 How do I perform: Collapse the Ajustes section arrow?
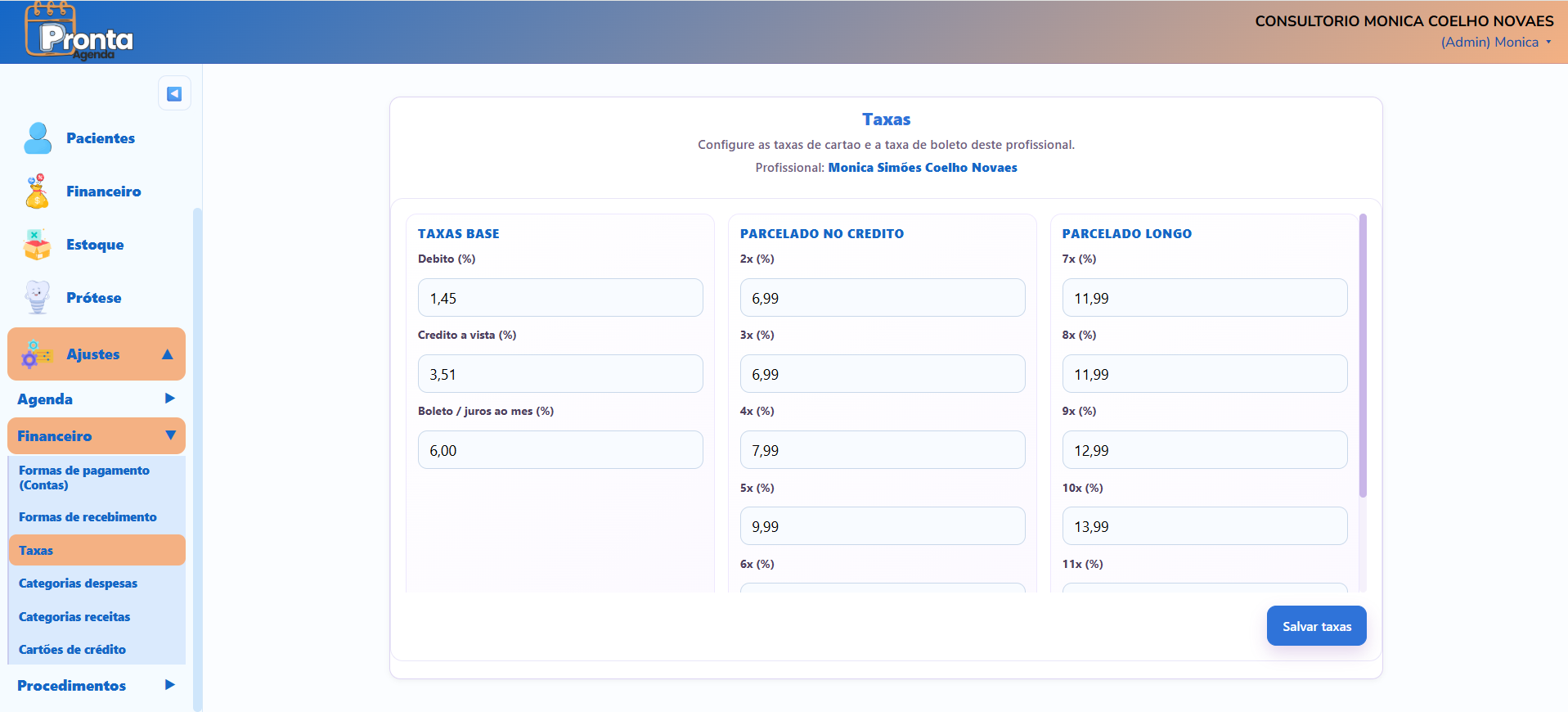point(168,354)
